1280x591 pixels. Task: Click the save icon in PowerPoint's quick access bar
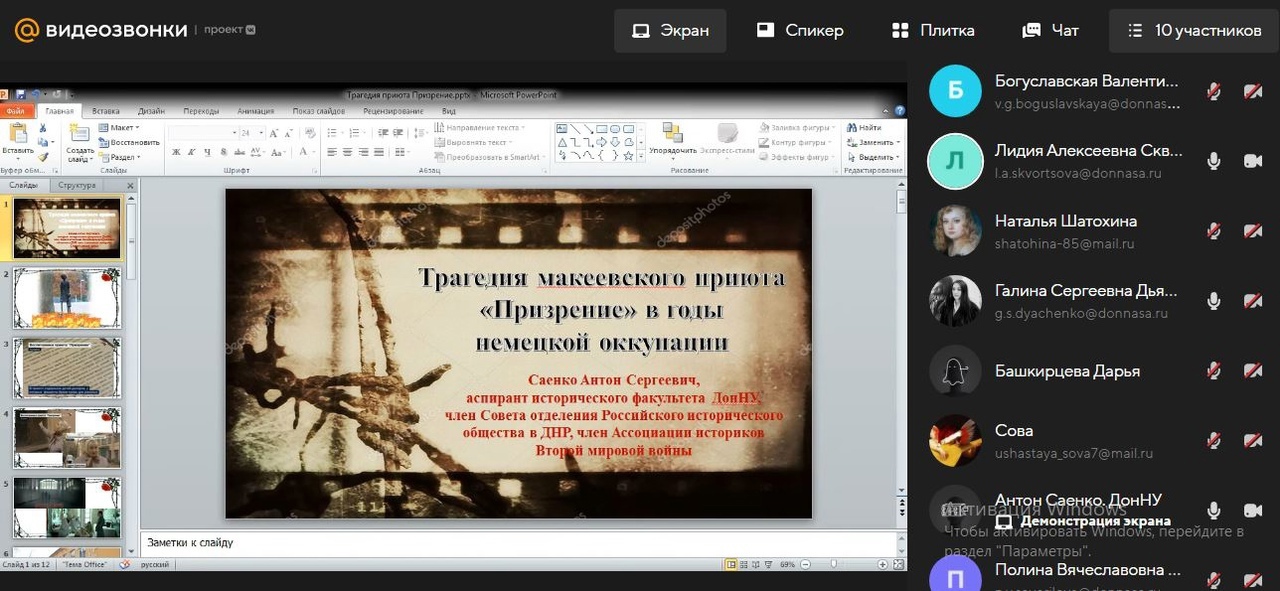coord(19,94)
